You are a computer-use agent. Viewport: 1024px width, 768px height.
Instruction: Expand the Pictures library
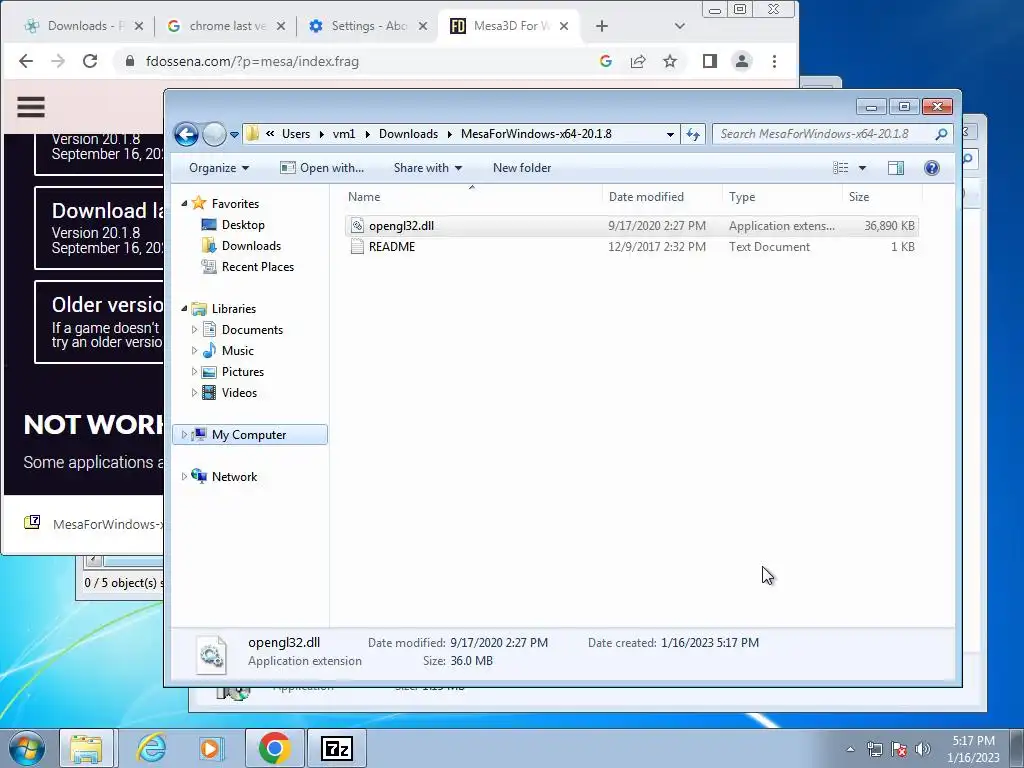pyautogui.click(x=194, y=372)
